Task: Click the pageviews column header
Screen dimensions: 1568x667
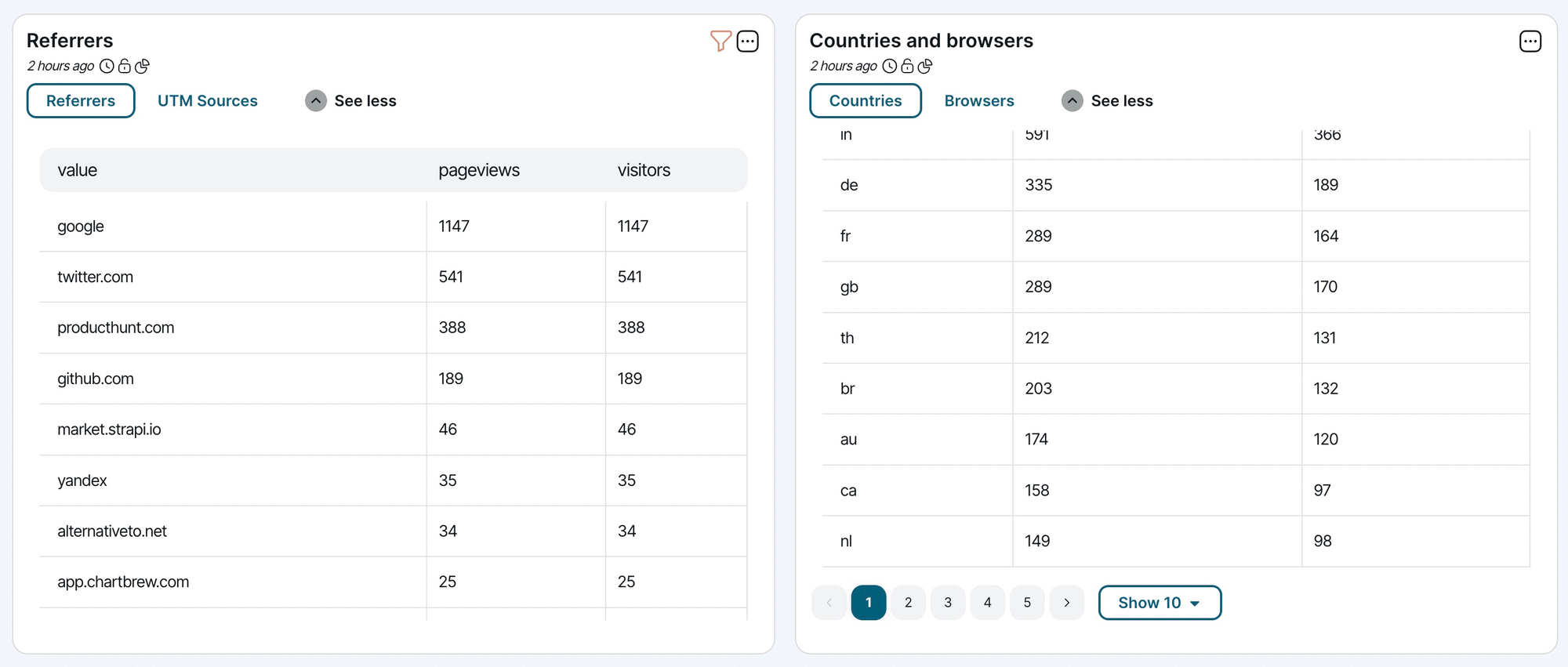Action: click(478, 170)
